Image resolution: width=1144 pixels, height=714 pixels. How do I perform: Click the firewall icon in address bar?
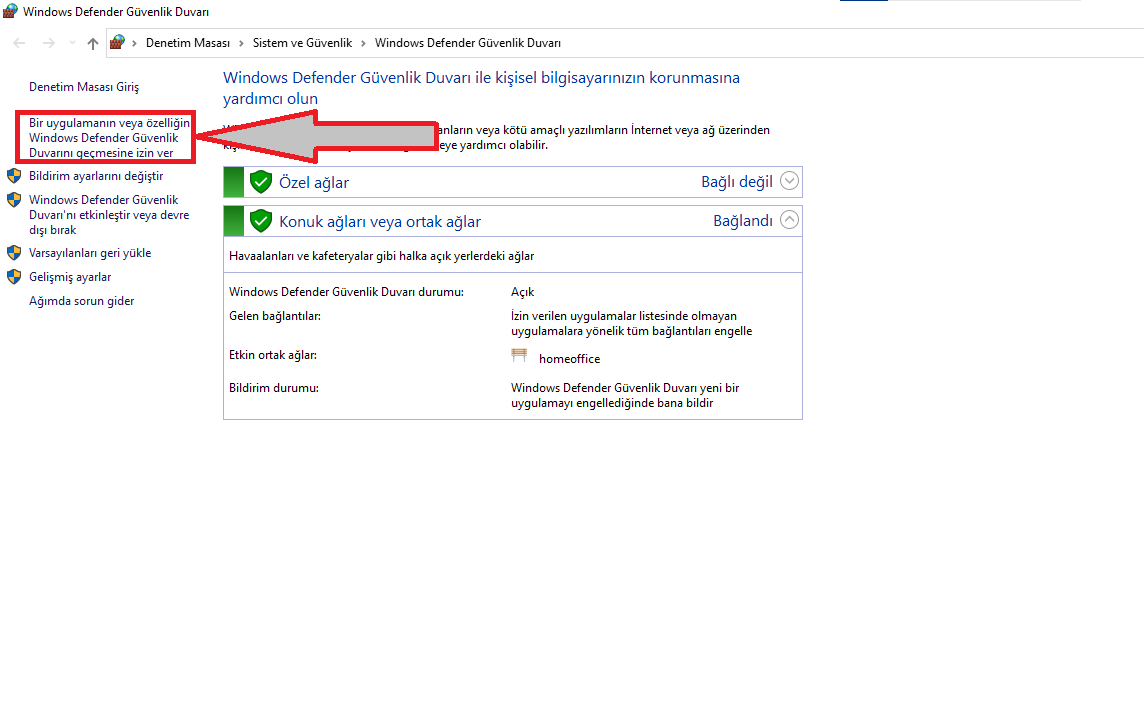pyautogui.click(x=117, y=42)
